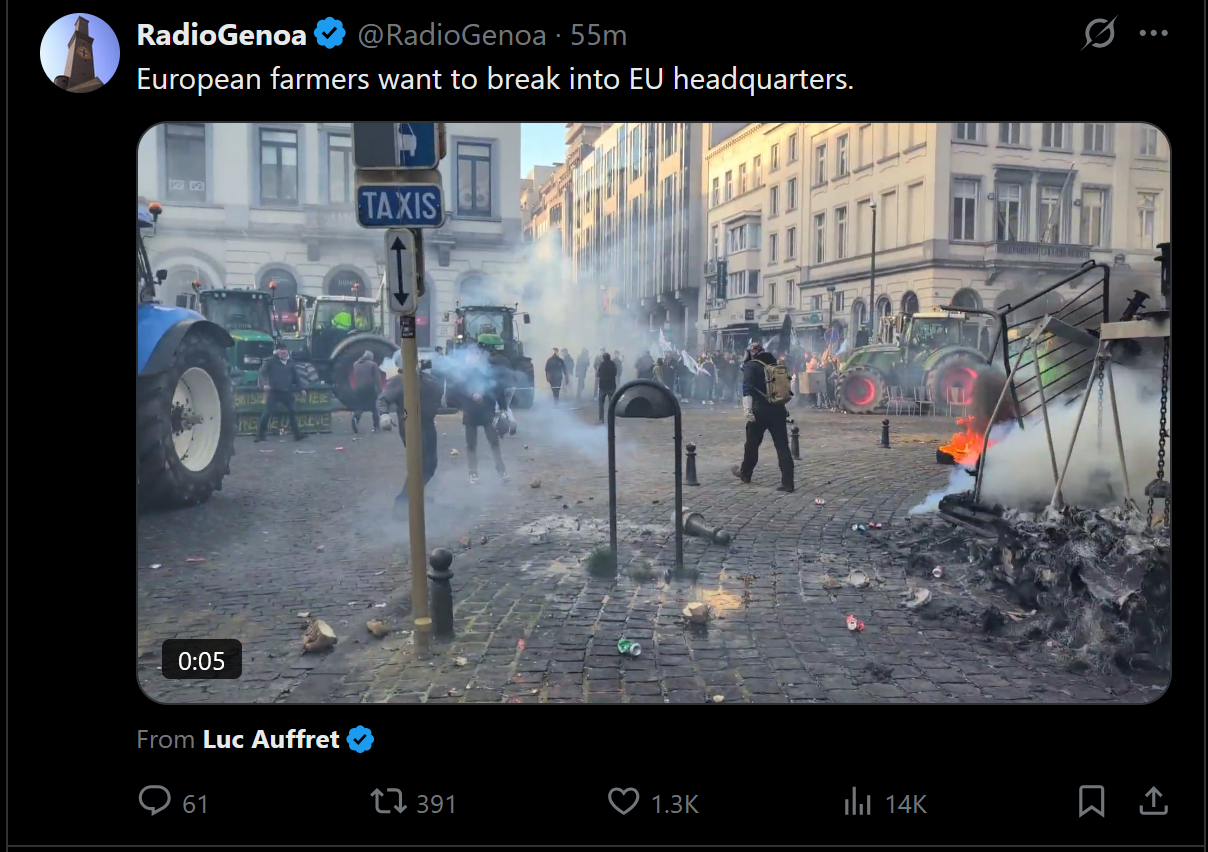Click the RadioGenoa display name
This screenshot has height=852, width=1208.
click(x=221, y=35)
